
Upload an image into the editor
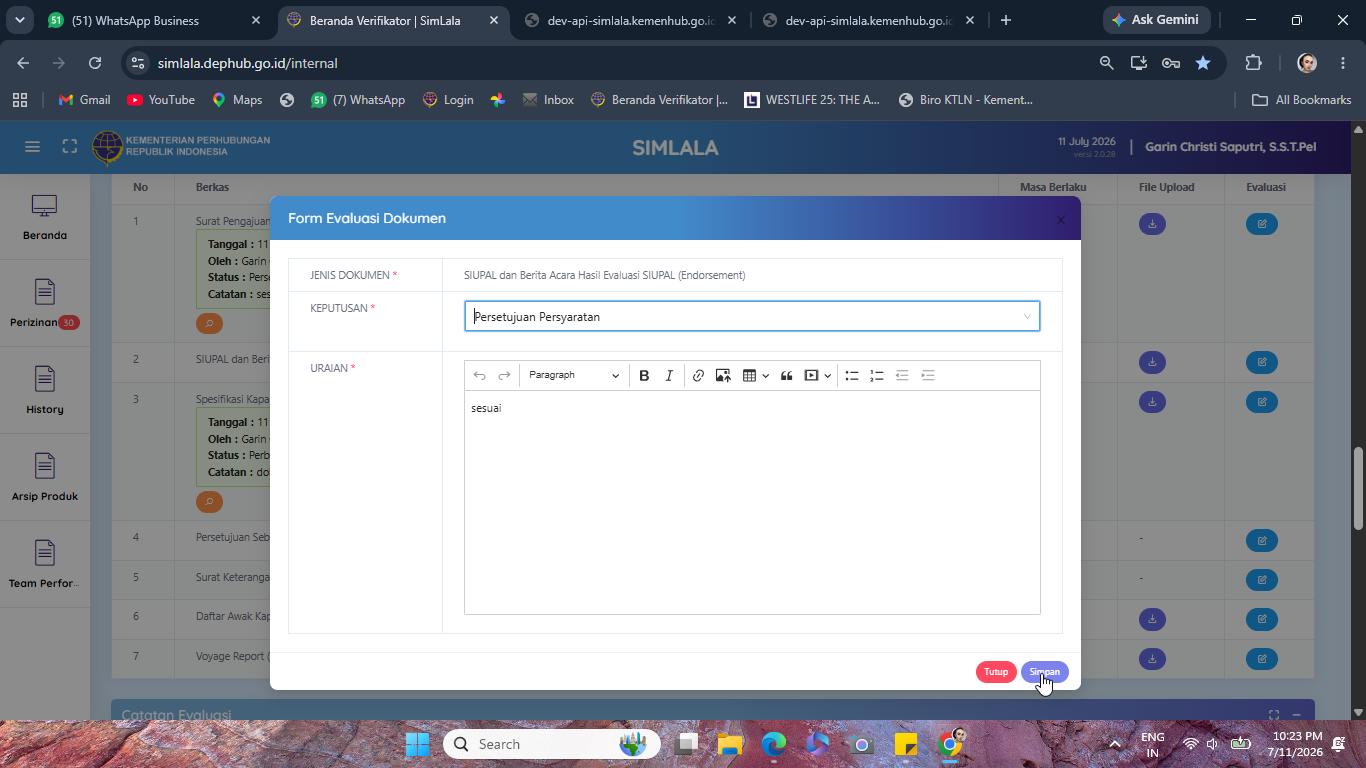point(723,376)
